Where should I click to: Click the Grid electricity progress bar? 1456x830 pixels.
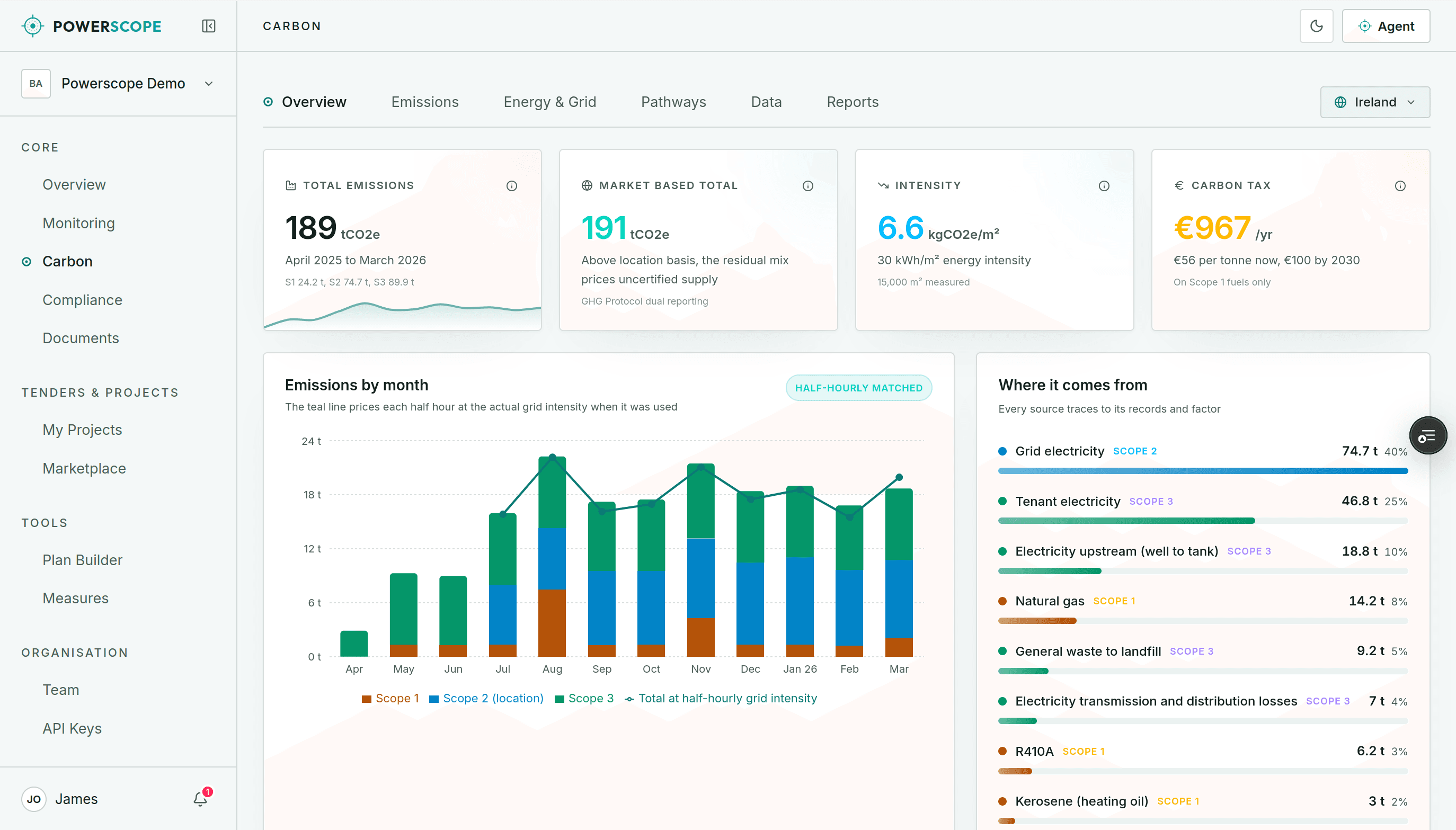pos(1203,471)
